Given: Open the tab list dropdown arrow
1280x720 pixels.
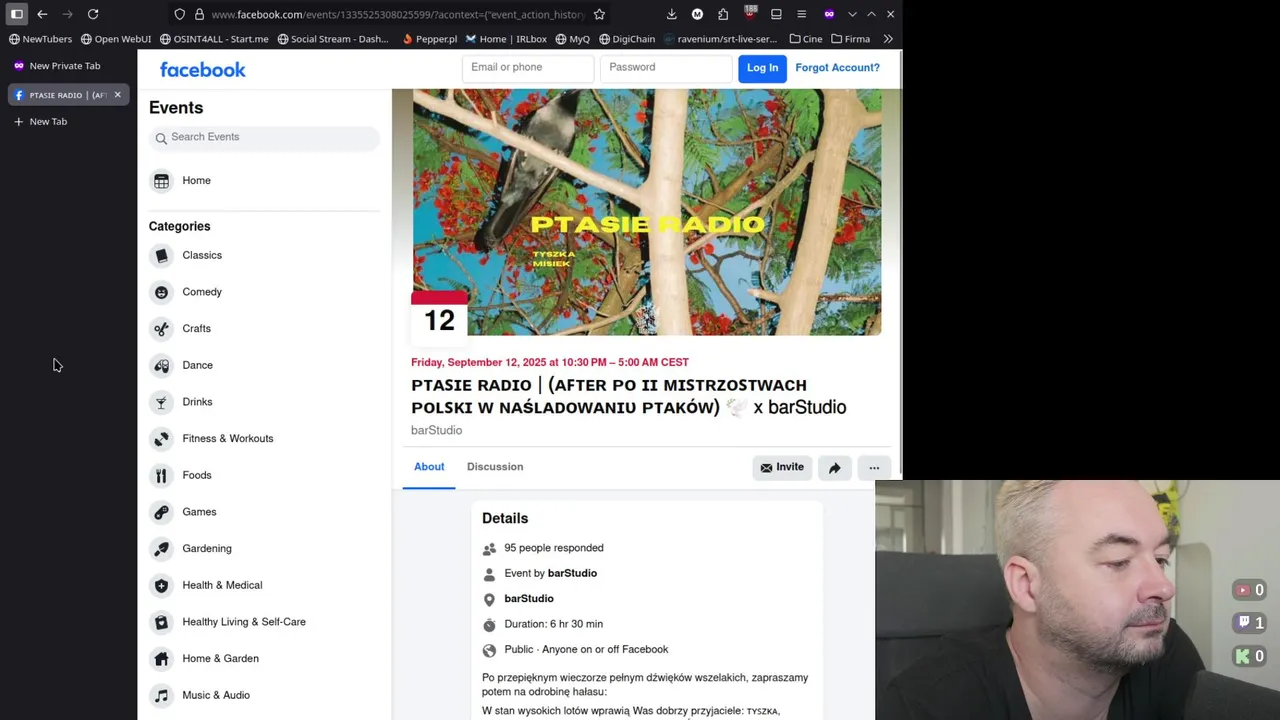Looking at the screenshot, I should click(x=852, y=14).
